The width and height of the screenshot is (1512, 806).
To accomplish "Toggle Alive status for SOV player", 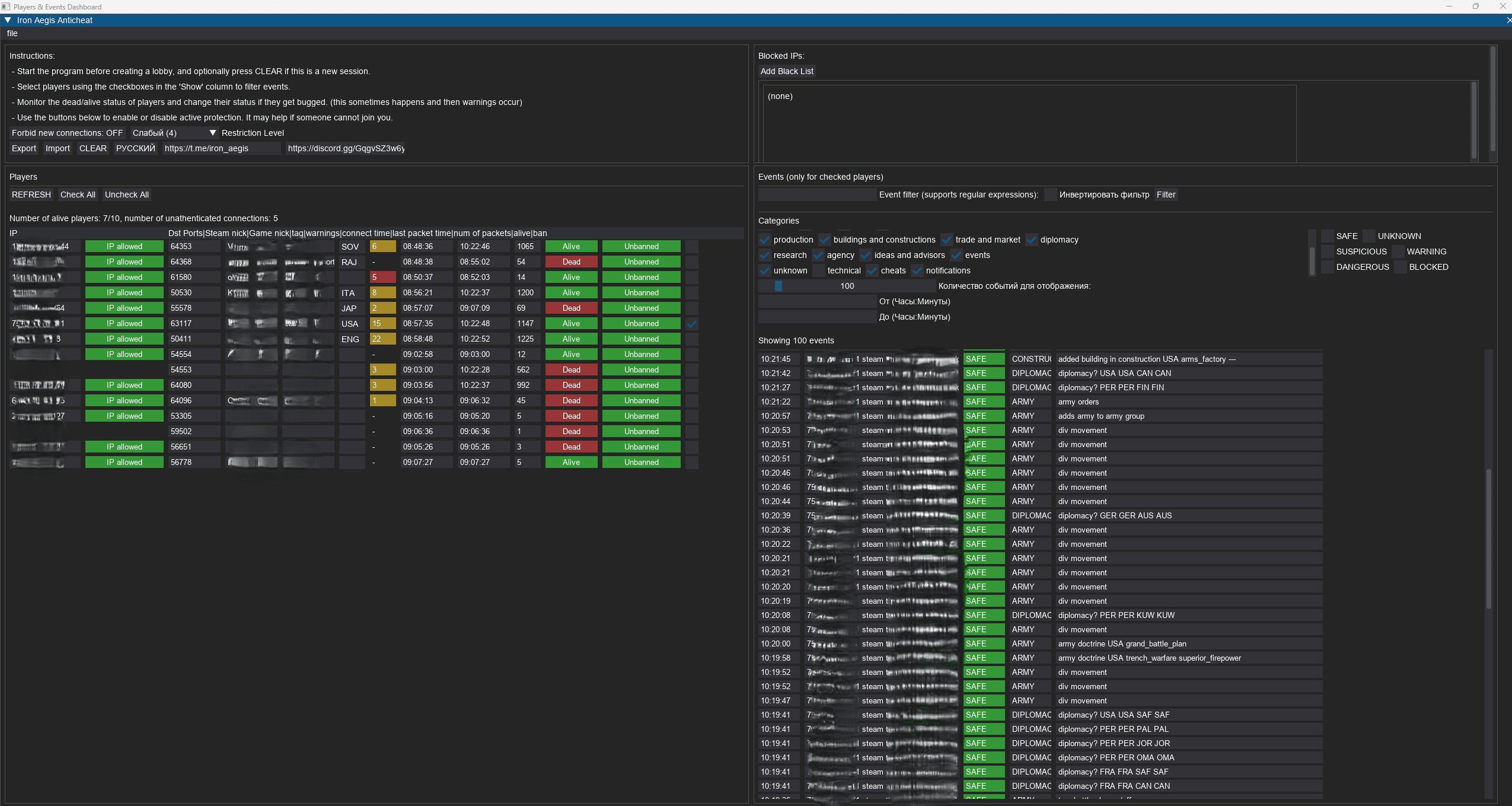I will [571, 246].
